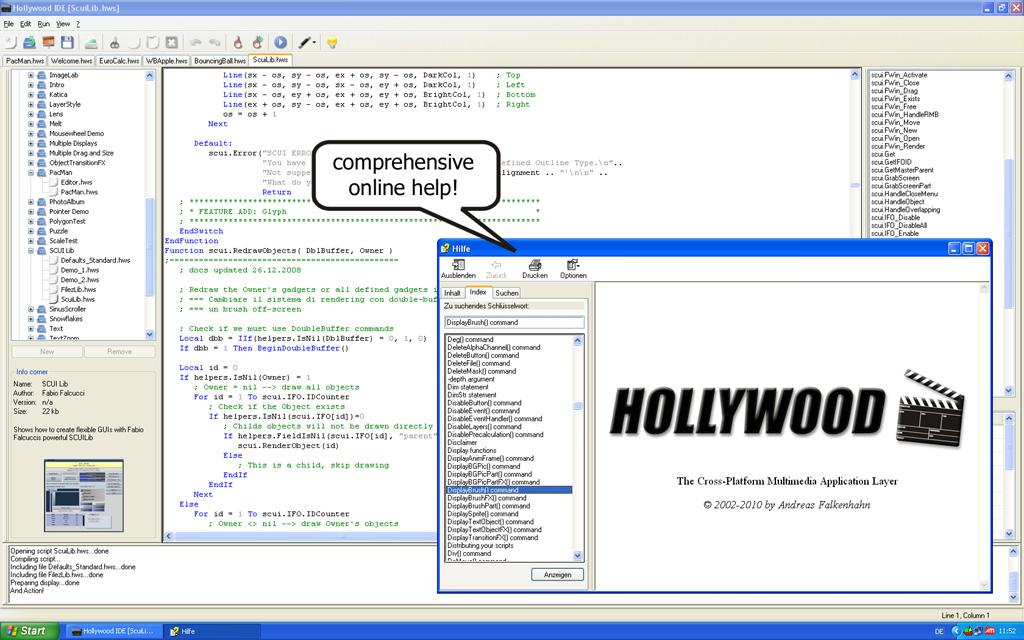Open Demo_1.hws in the project tree

pos(80,270)
